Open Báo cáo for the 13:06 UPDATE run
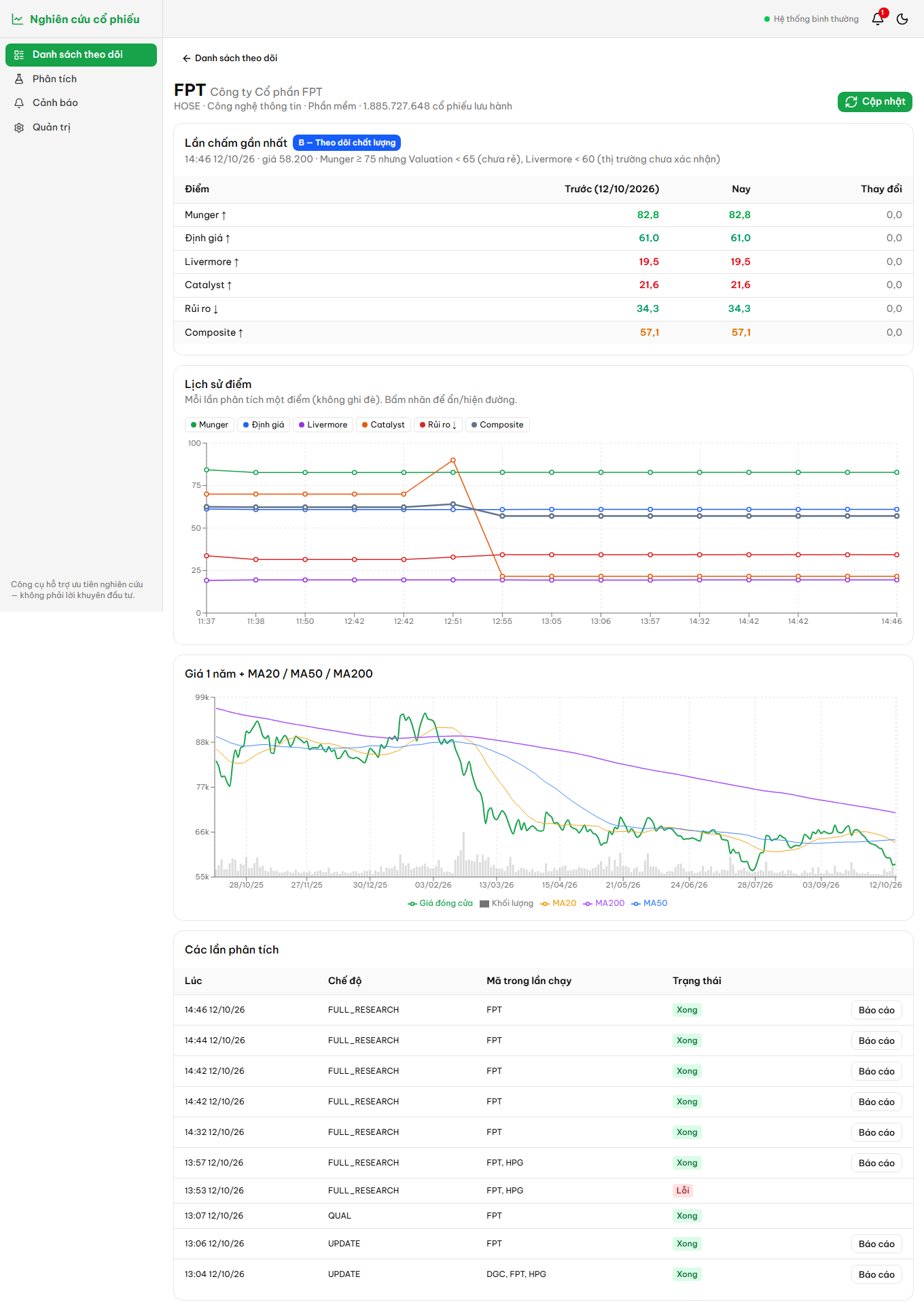 (876, 1244)
